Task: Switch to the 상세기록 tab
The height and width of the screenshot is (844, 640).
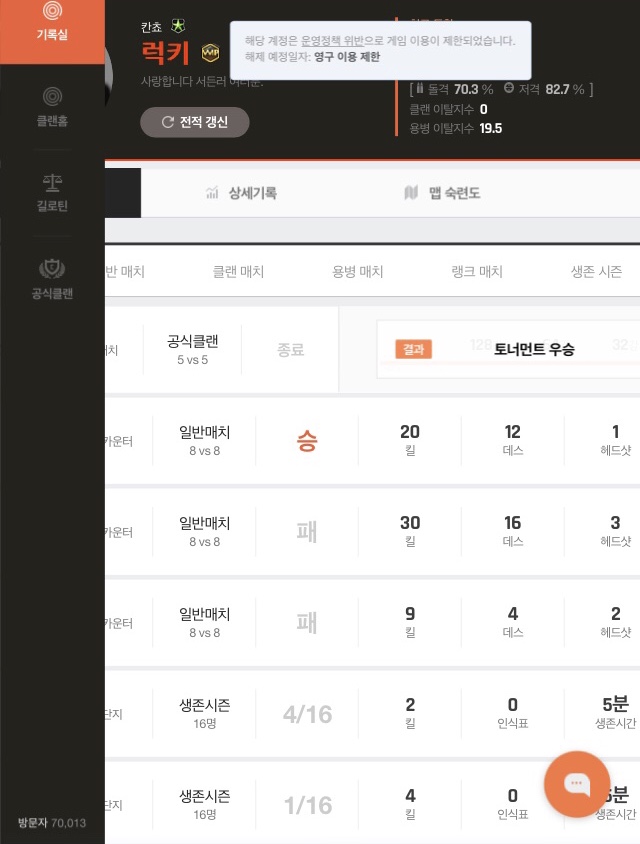Action: tap(252, 193)
